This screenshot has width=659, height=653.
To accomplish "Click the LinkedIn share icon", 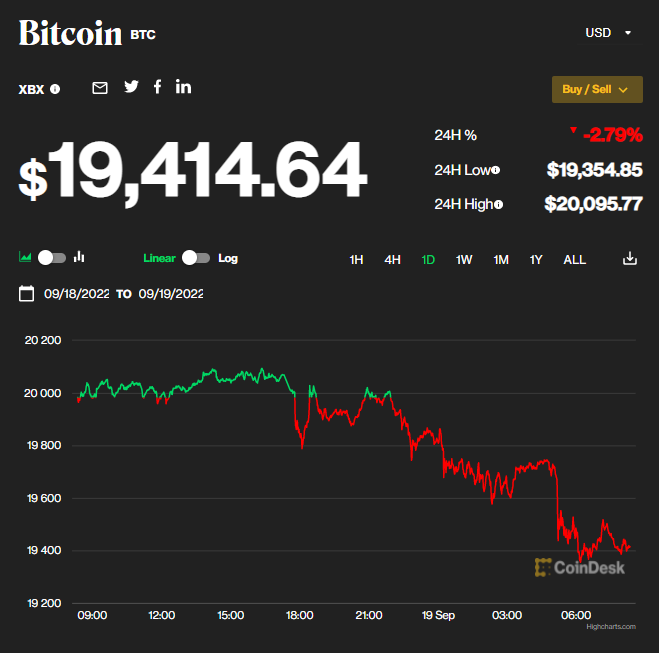I will [183, 87].
